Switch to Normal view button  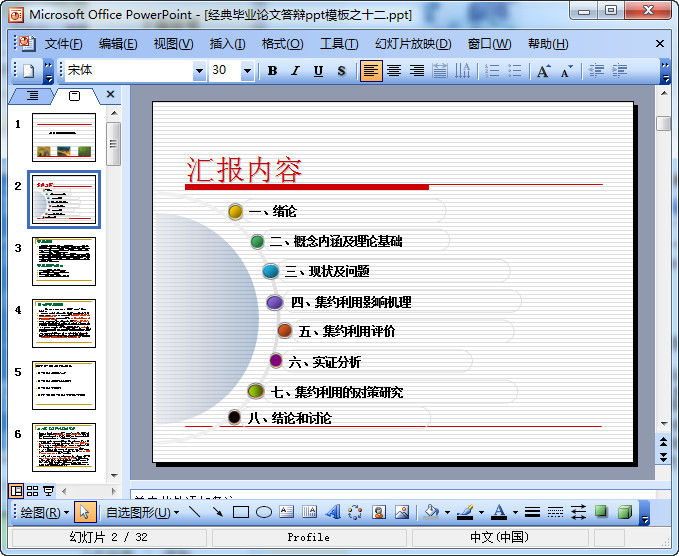pos(16,491)
